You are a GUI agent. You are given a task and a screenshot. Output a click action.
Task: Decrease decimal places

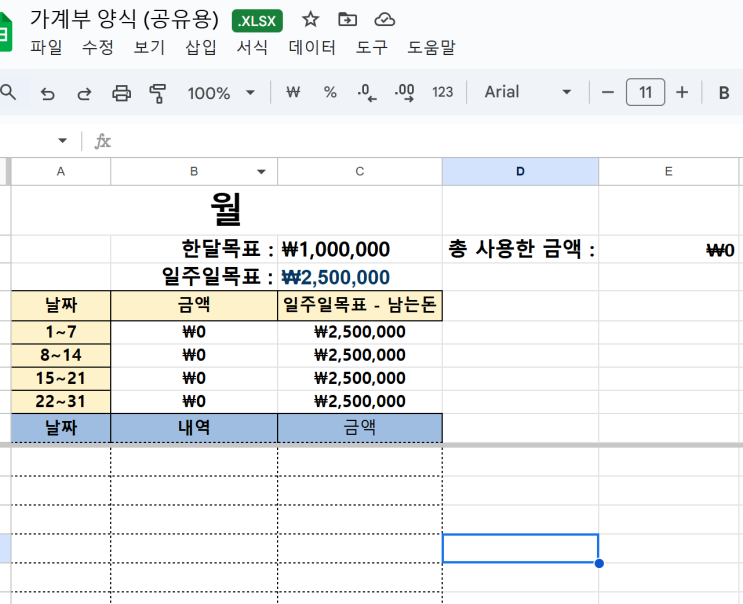click(x=367, y=92)
